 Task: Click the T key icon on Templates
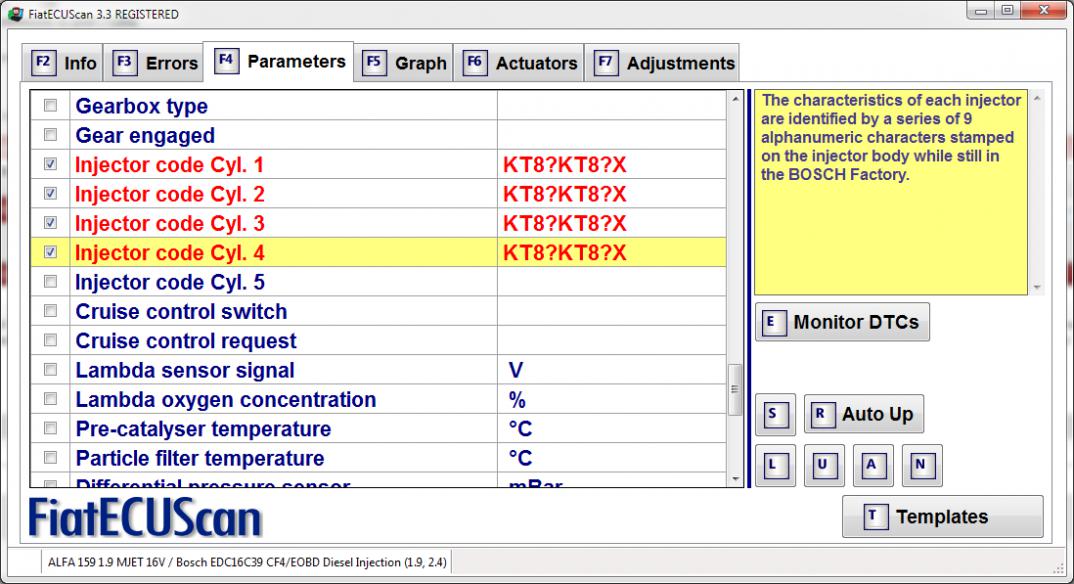pyautogui.click(x=875, y=516)
